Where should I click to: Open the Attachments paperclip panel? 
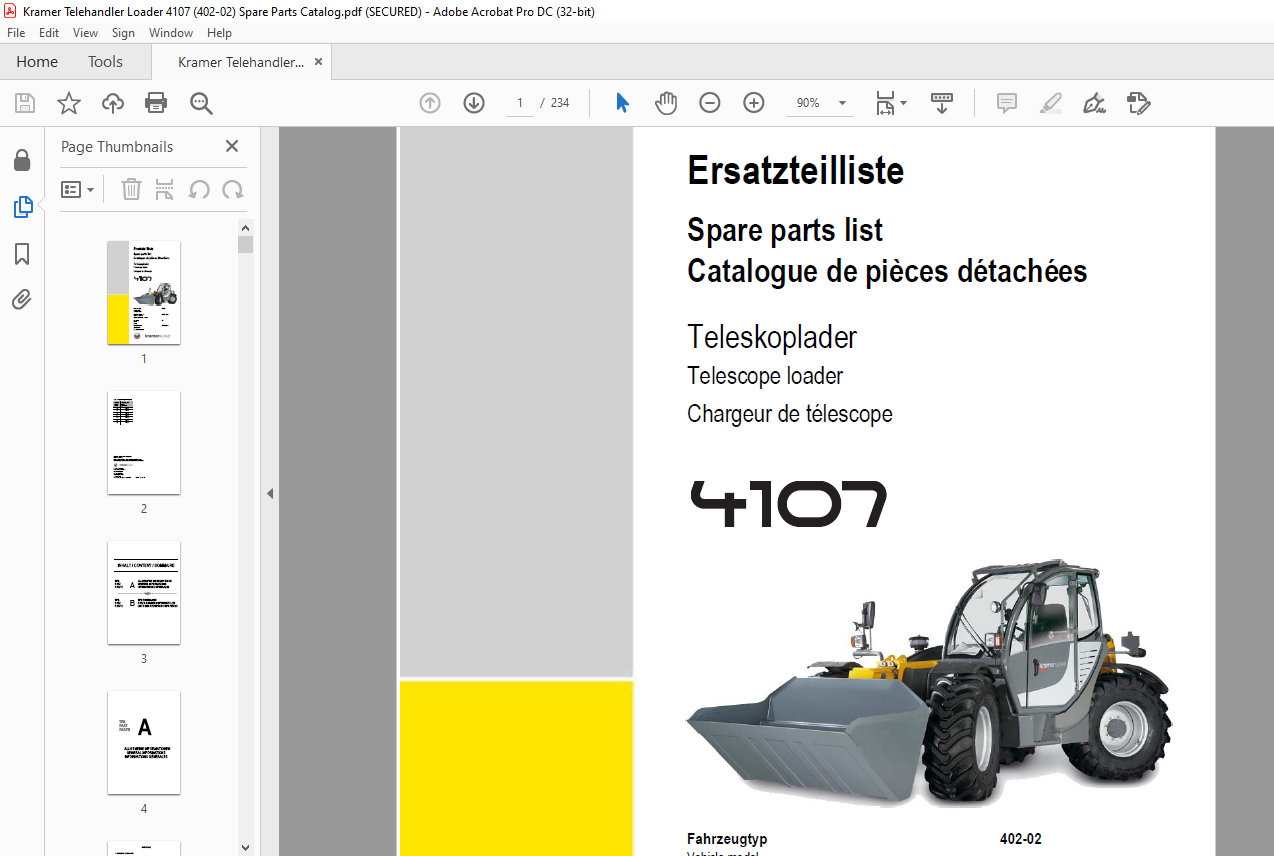(22, 300)
